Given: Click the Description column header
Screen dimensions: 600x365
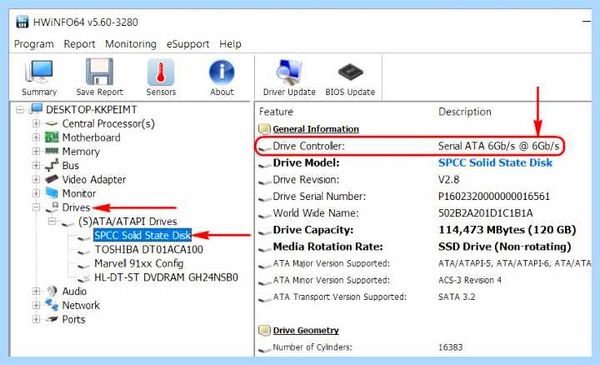Looking at the screenshot, I should (x=465, y=112).
